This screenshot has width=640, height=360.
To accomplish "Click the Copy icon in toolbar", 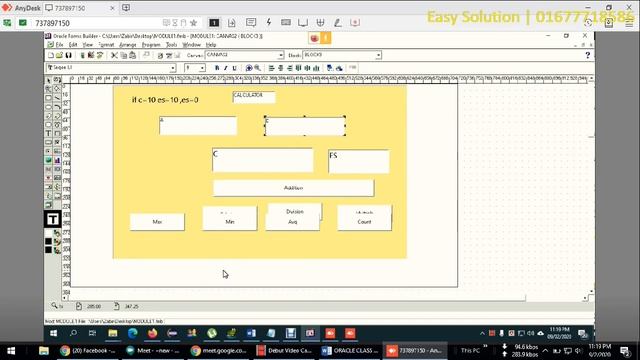I will pos(123,55).
